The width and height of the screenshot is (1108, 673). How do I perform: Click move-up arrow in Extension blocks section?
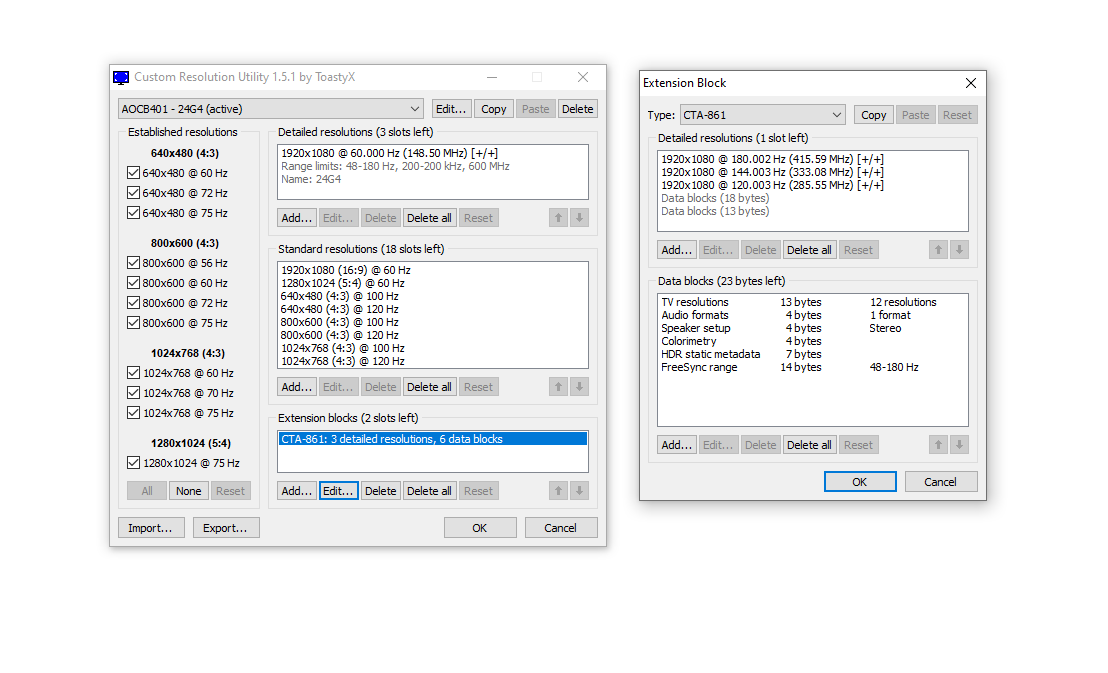[558, 491]
